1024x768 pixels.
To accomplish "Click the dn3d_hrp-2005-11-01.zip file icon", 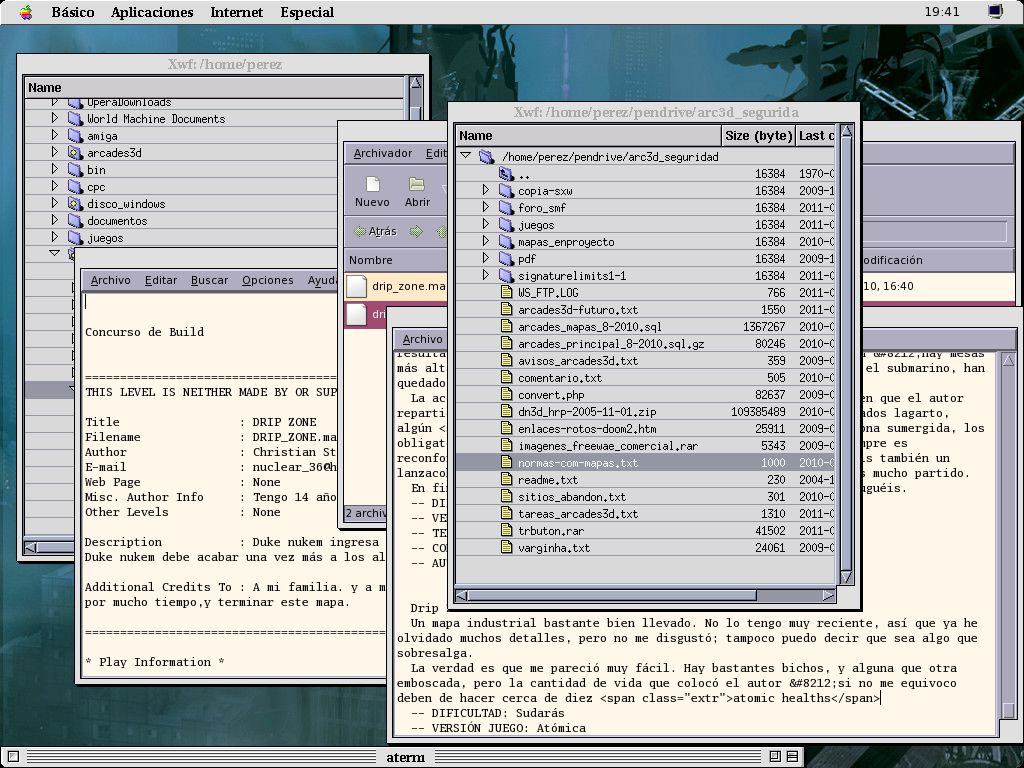I will tap(507, 411).
